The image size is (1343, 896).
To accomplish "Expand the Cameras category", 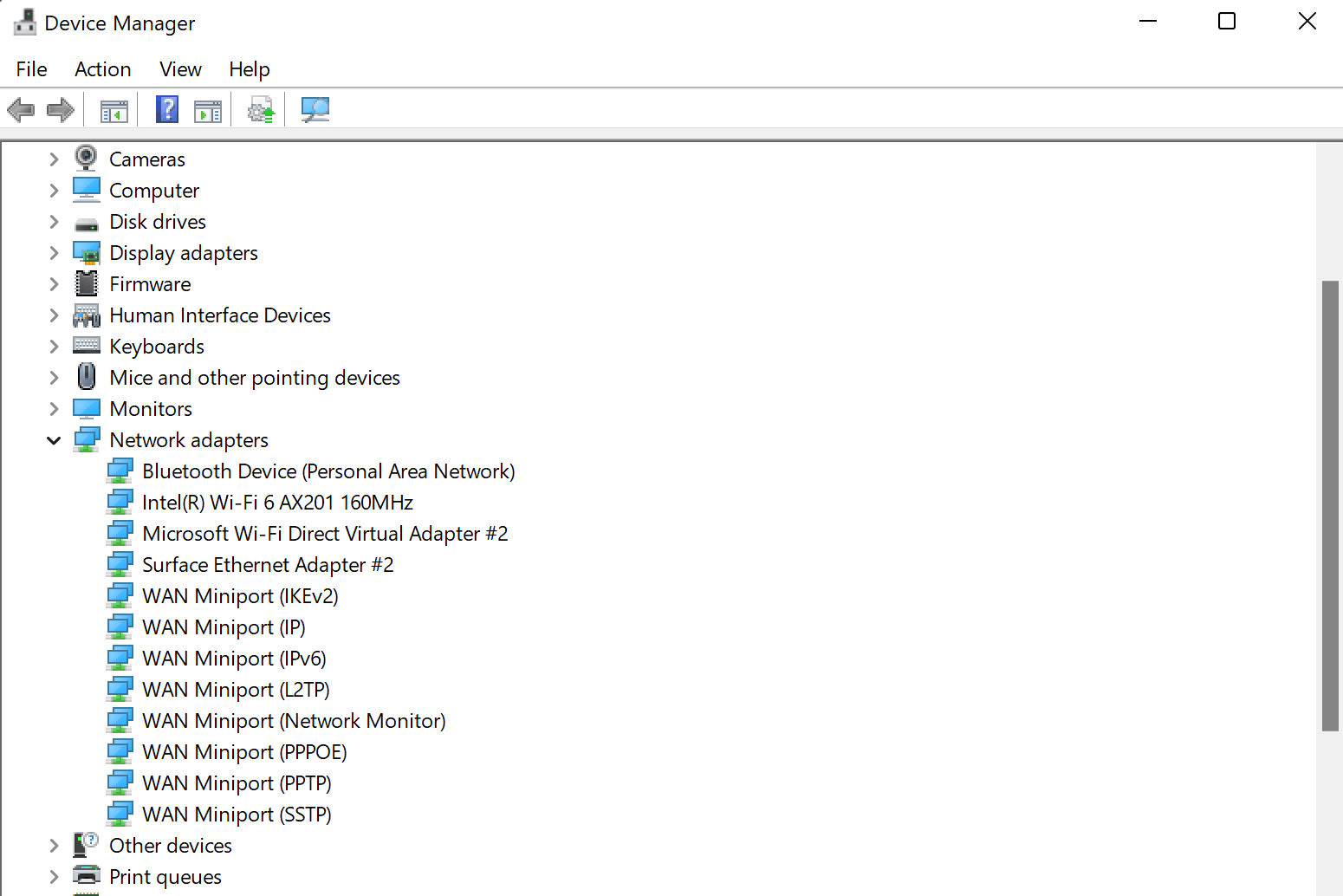I will tap(54, 159).
